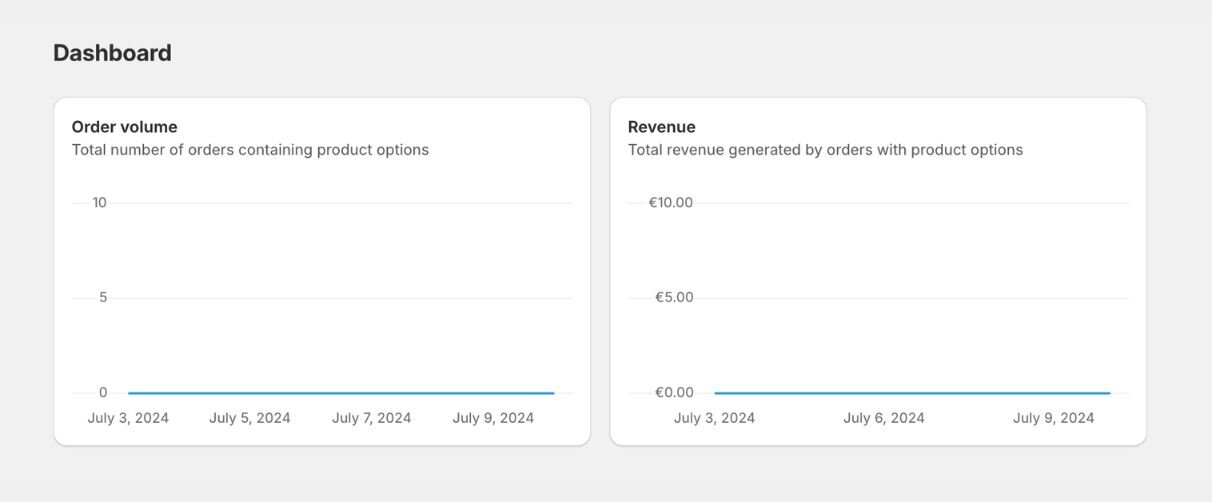Select the Revenue card title

[662, 127]
